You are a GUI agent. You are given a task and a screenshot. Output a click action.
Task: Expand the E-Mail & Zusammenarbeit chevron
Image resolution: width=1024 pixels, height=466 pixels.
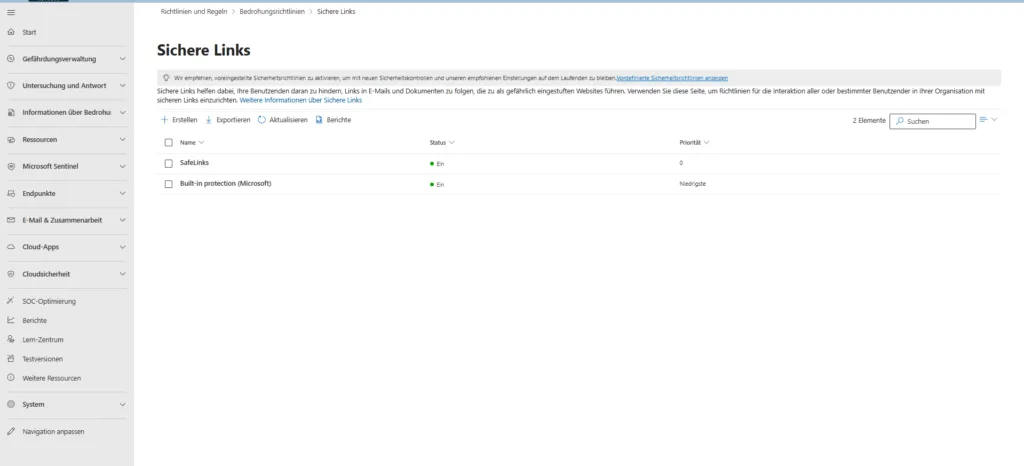(123, 220)
